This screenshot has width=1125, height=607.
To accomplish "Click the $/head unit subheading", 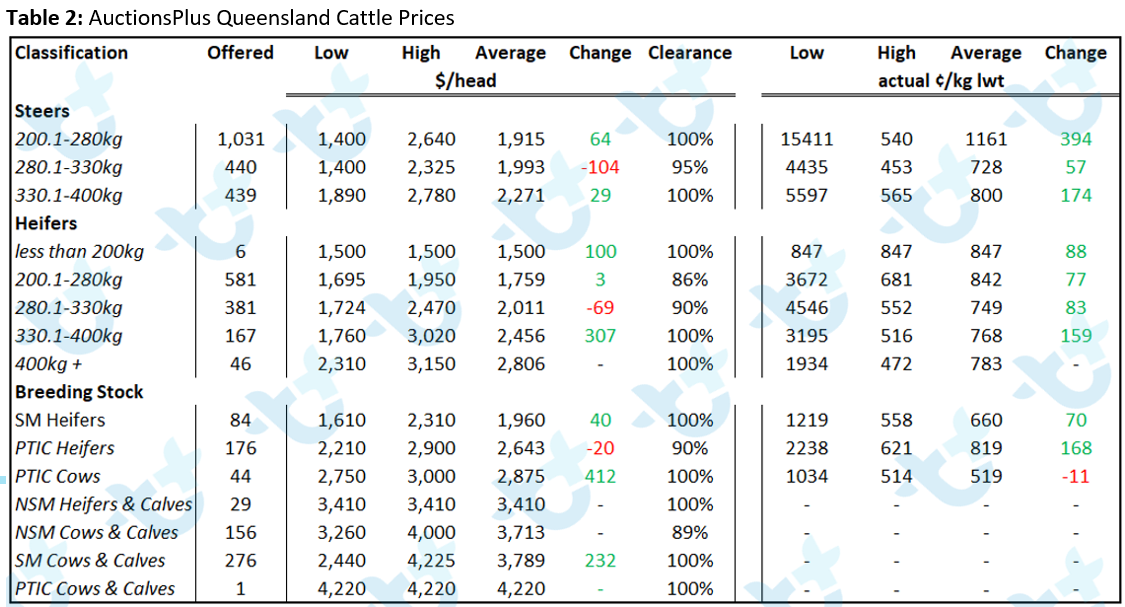I will [466, 80].
